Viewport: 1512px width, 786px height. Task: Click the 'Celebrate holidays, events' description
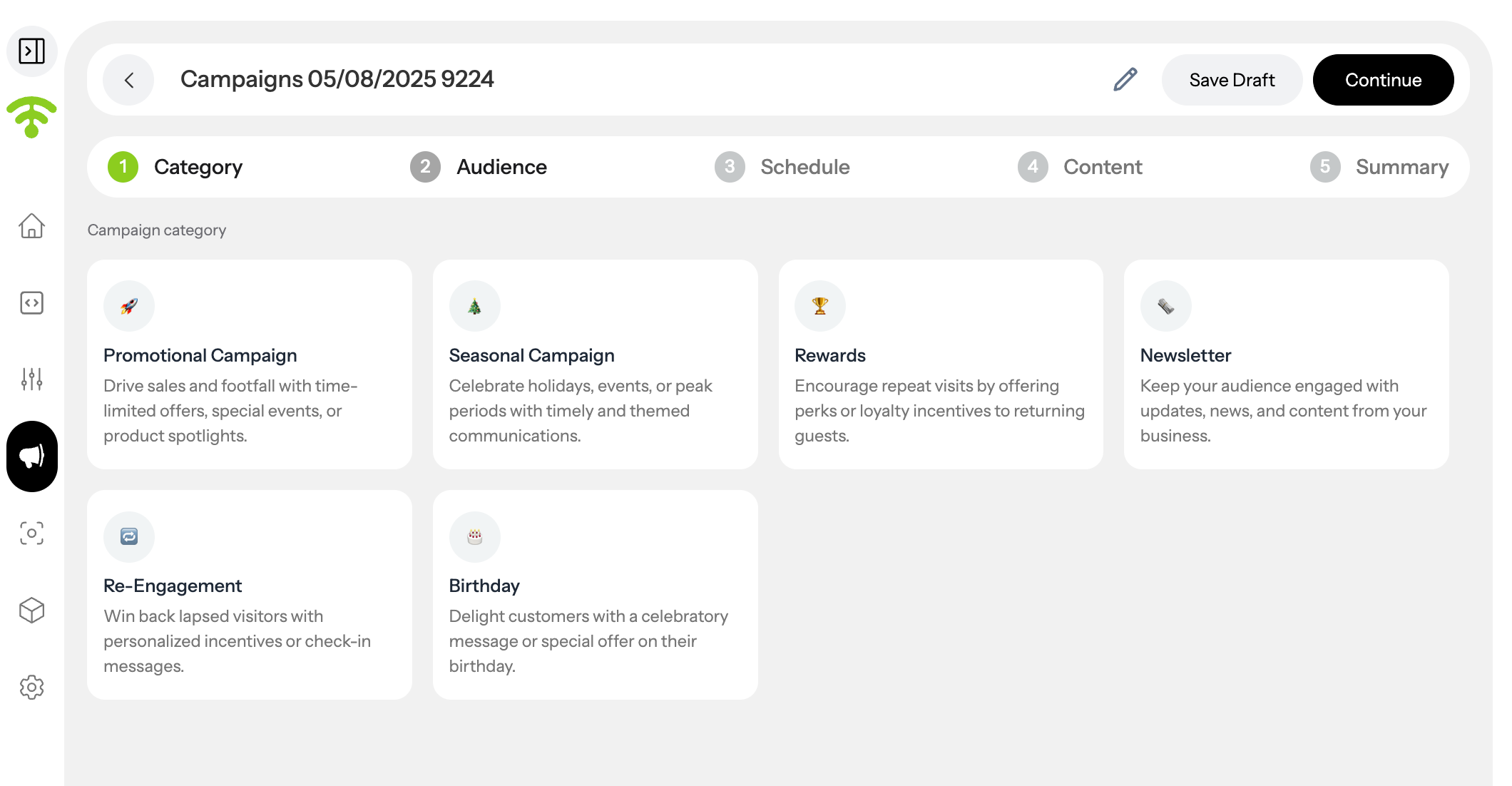pyautogui.click(x=581, y=411)
